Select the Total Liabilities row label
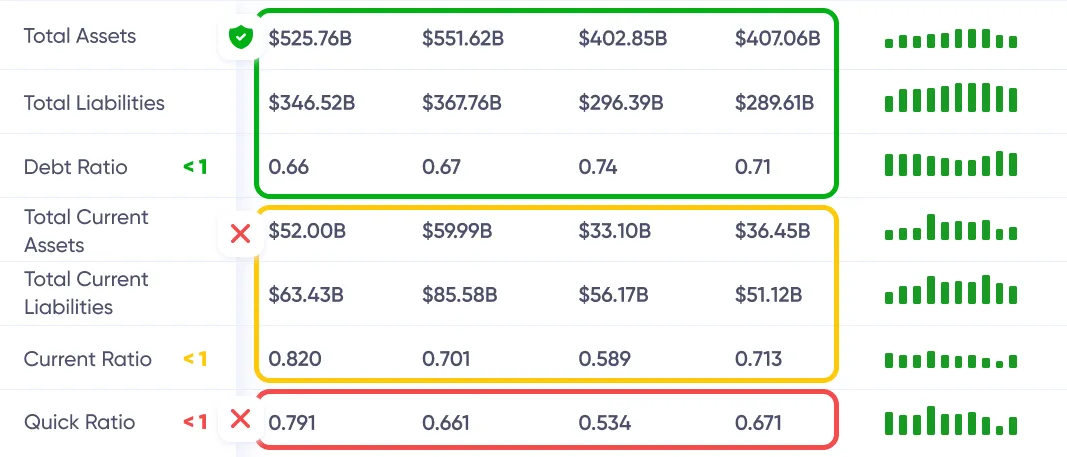This screenshot has height=457, width=1067. click(94, 103)
